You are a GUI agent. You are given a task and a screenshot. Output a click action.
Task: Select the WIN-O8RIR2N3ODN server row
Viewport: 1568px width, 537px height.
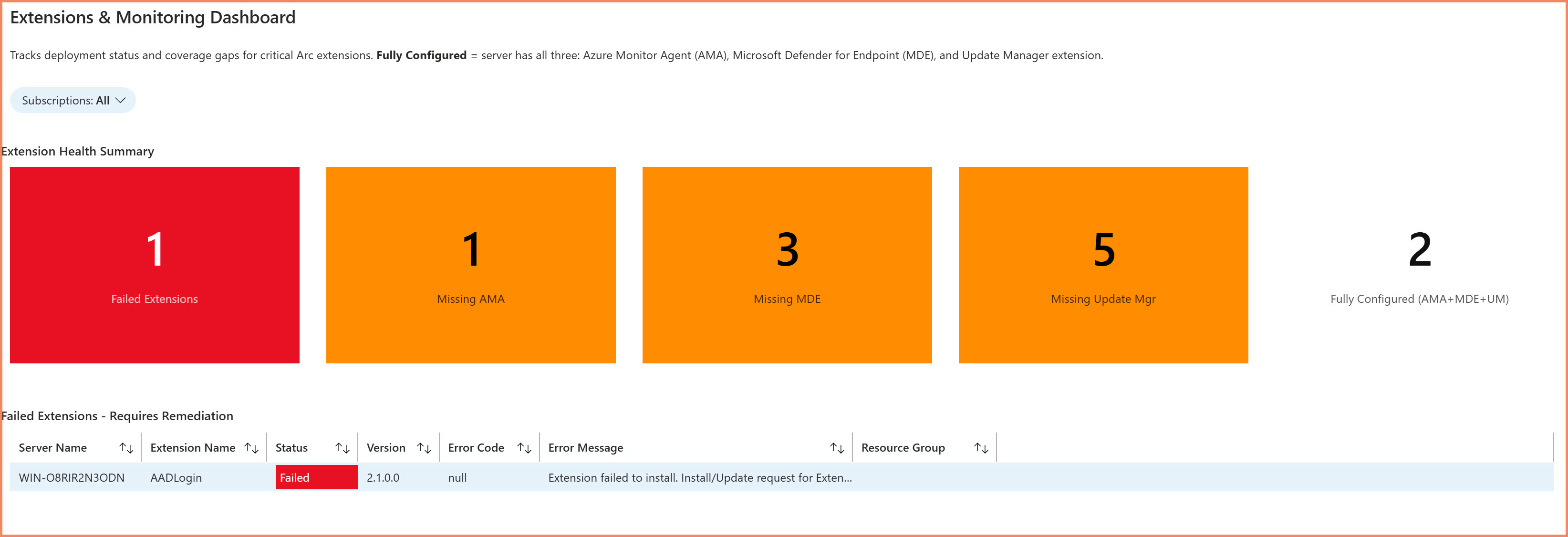click(71, 477)
